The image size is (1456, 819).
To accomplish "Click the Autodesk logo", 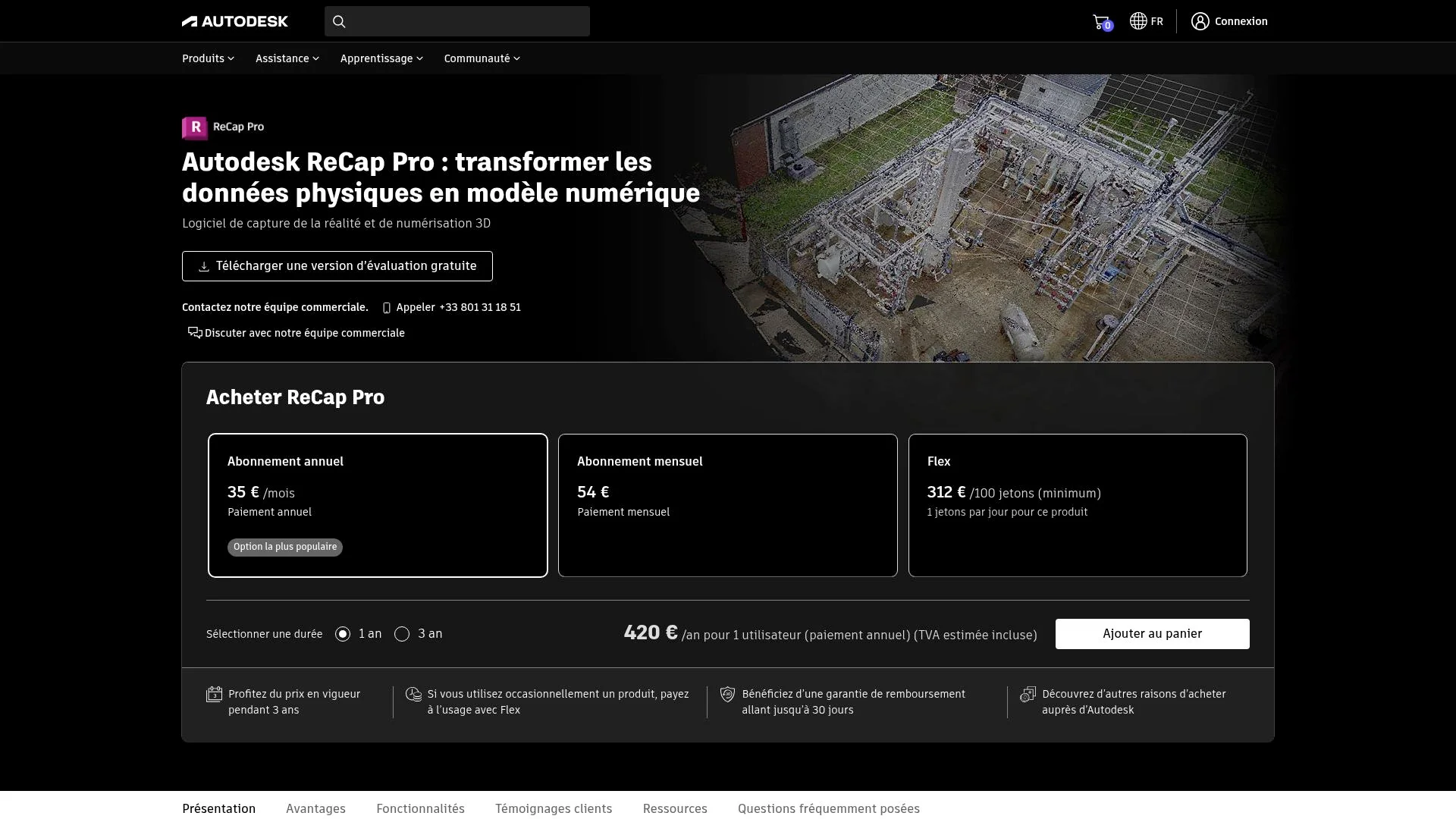I will click(x=234, y=21).
